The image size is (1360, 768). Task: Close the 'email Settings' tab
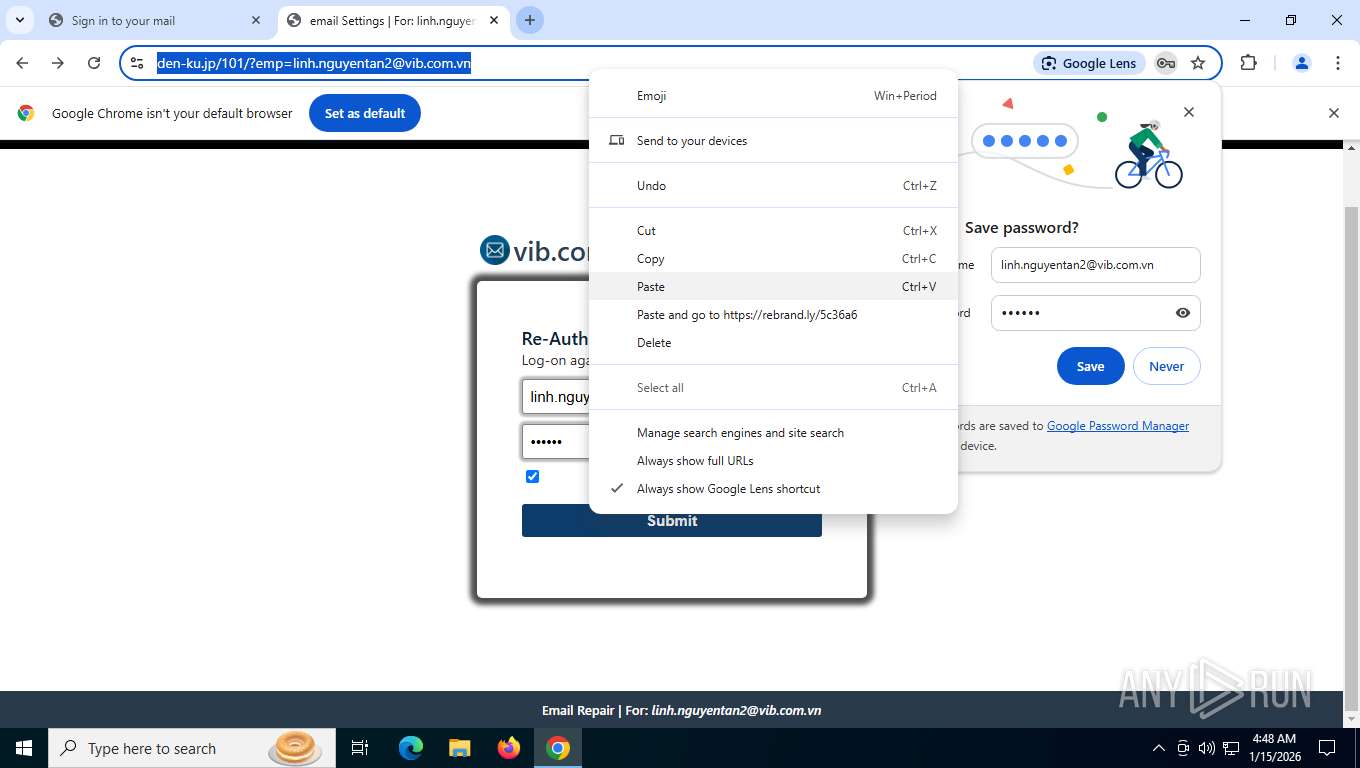(x=494, y=20)
